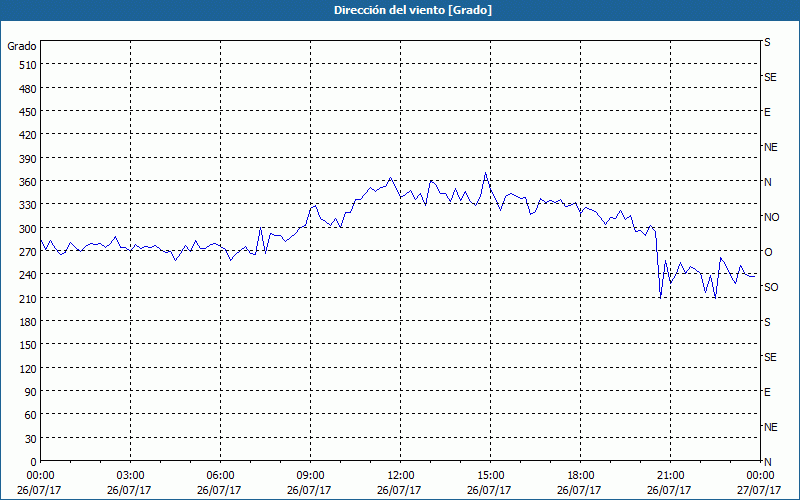Click the "E" compass label level with 450
800x500 pixels.
tap(767, 112)
